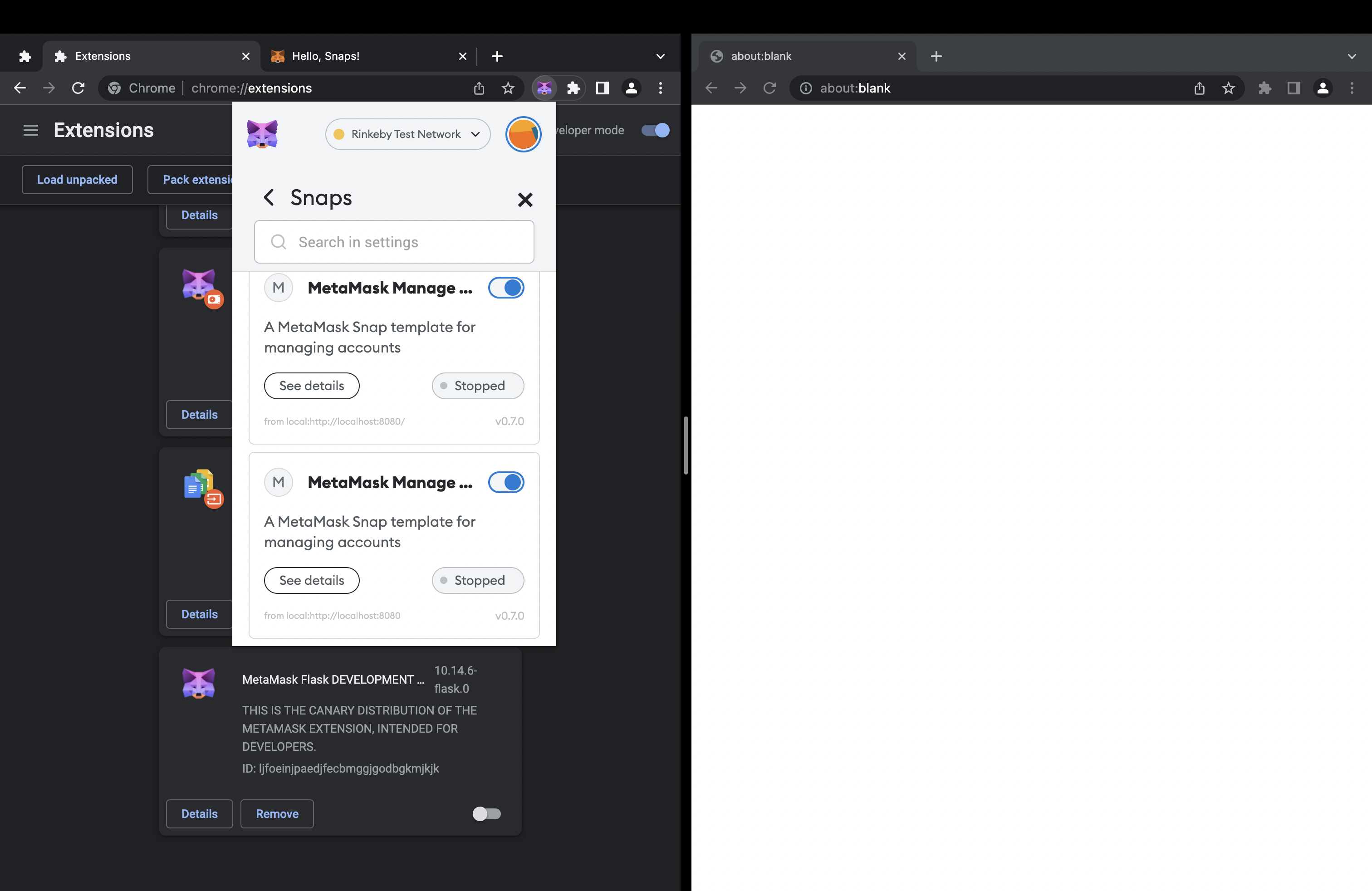
Task: Open the account avatar menu in MetaMask
Action: (x=523, y=134)
